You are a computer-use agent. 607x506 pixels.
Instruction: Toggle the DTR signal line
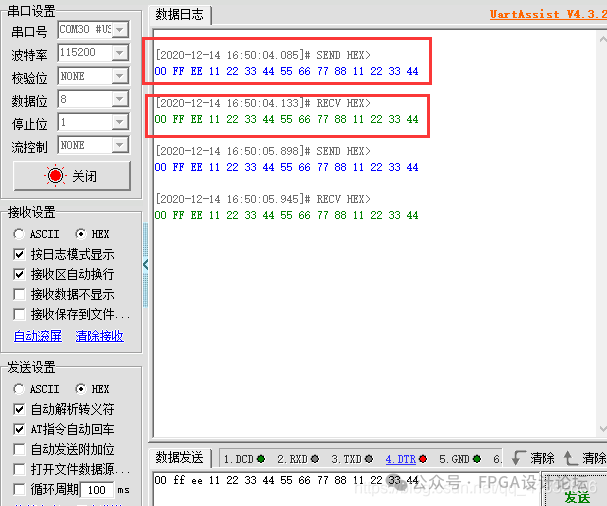402,459
